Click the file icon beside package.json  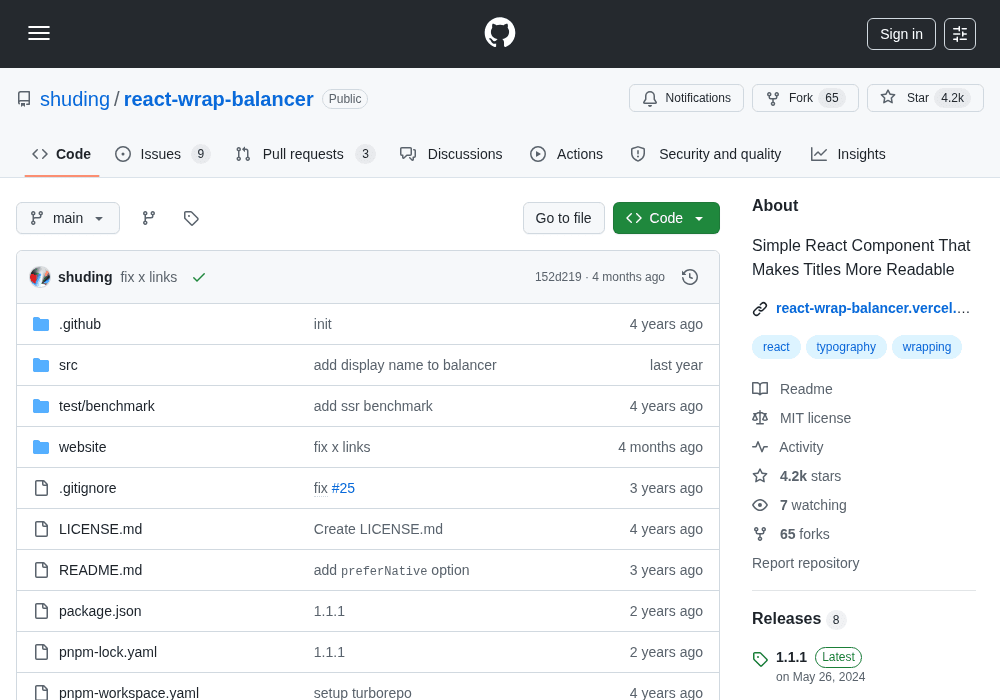tap(41, 611)
